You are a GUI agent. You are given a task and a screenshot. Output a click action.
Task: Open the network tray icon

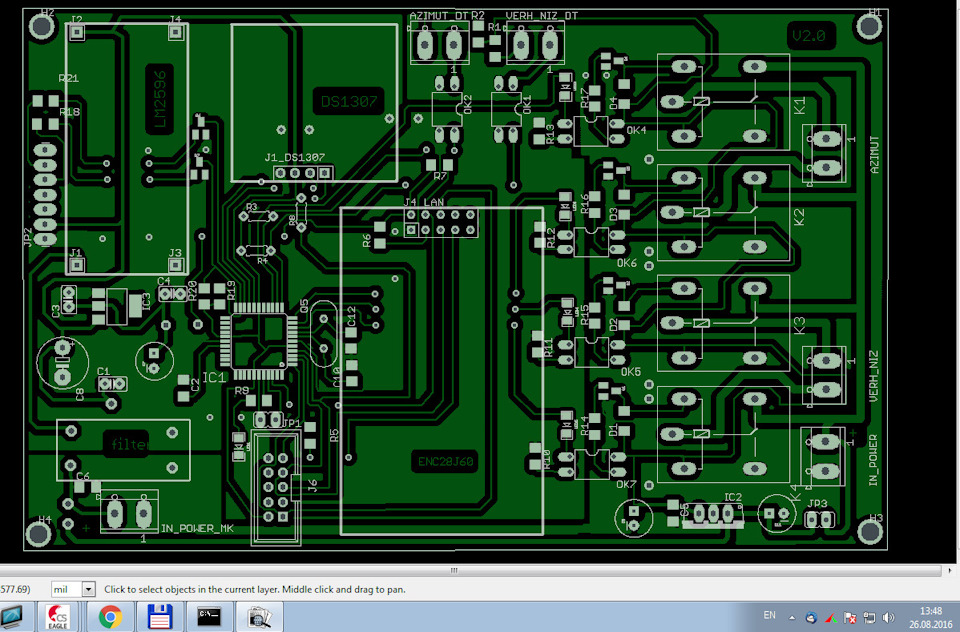click(x=869, y=617)
